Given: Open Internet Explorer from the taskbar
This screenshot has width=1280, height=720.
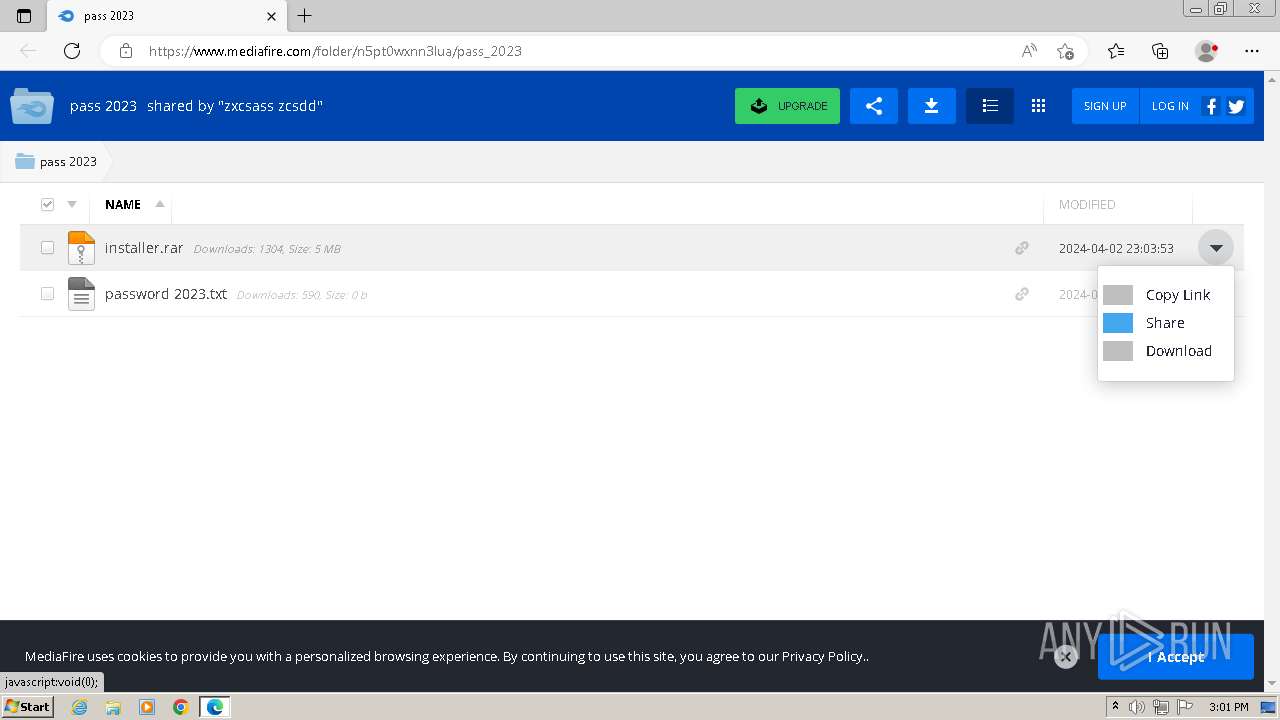Looking at the screenshot, I should point(80,707).
